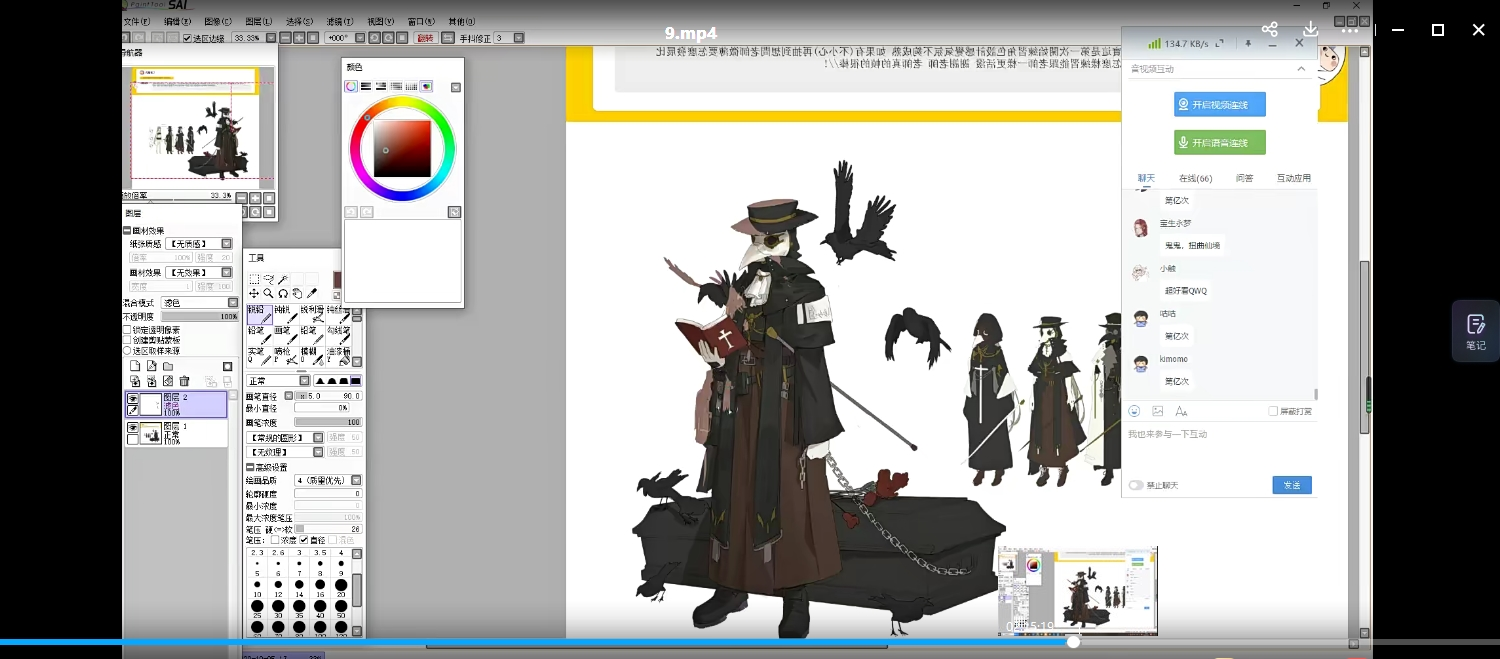Send the chat message
Image resolution: width=1500 pixels, height=659 pixels.
click(x=1292, y=485)
